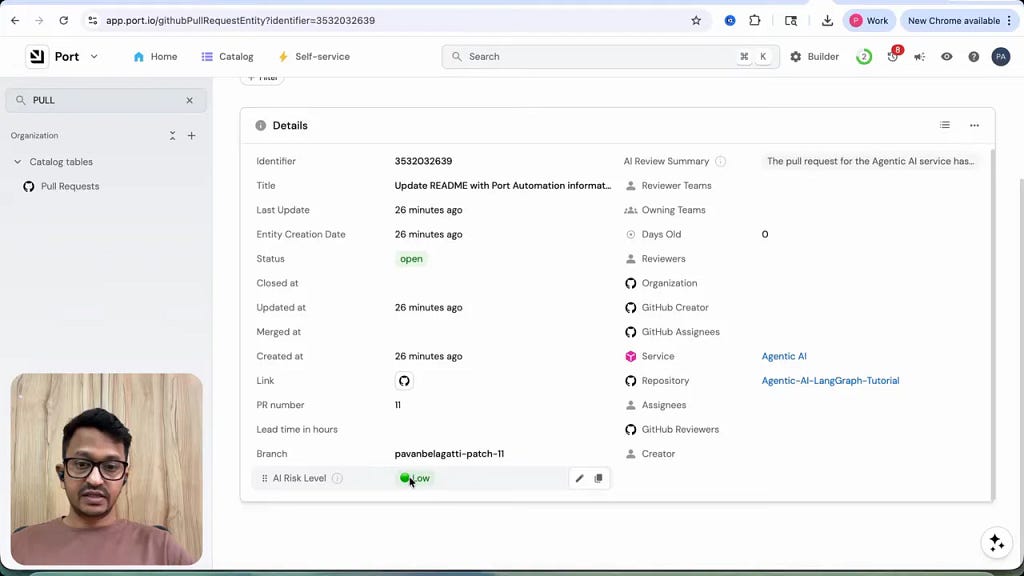Click the Low AI risk level badge
This screenshot has width=1024, height=576.
[x=415, y=478]
